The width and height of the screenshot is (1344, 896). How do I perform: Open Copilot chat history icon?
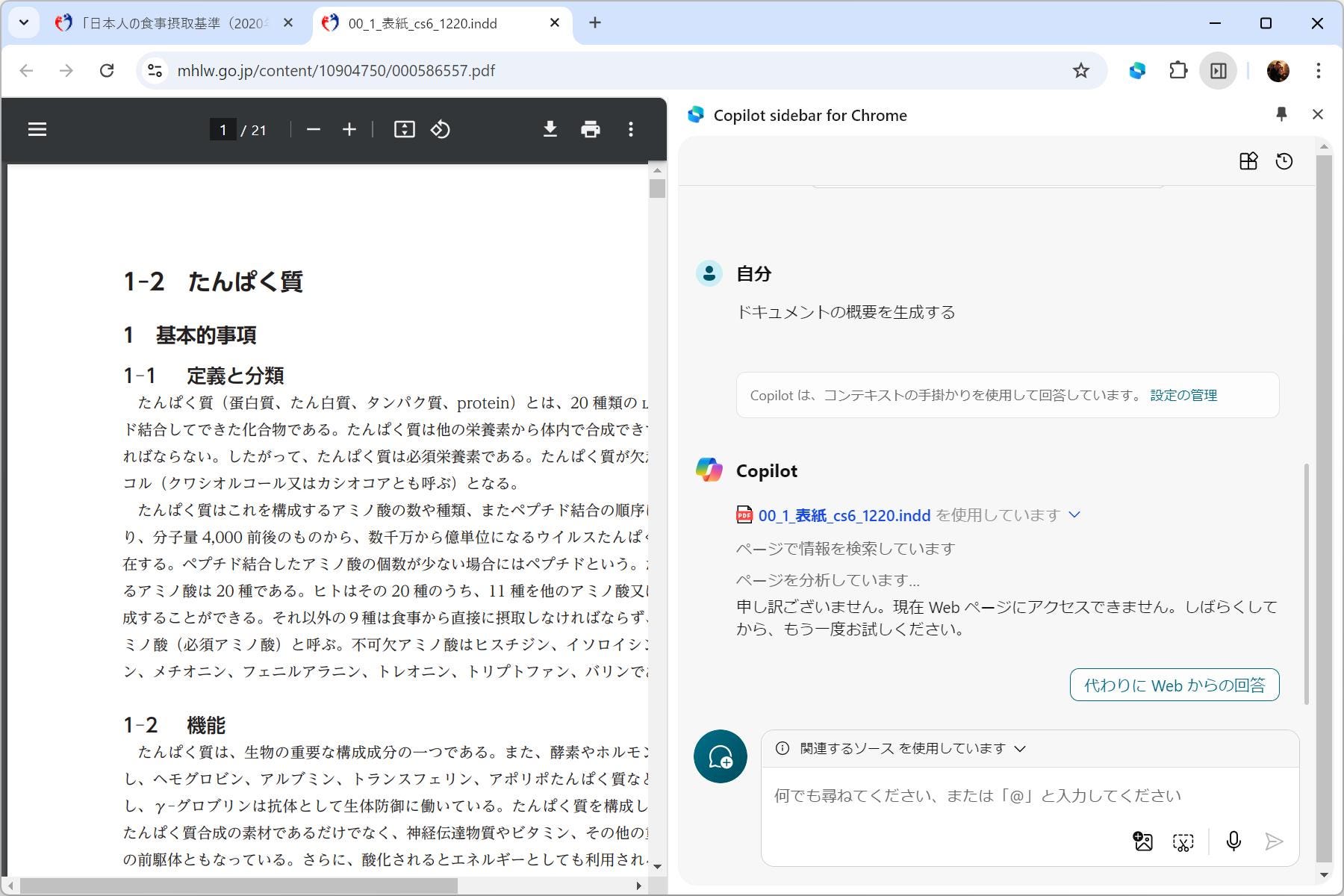(1284, 161)
